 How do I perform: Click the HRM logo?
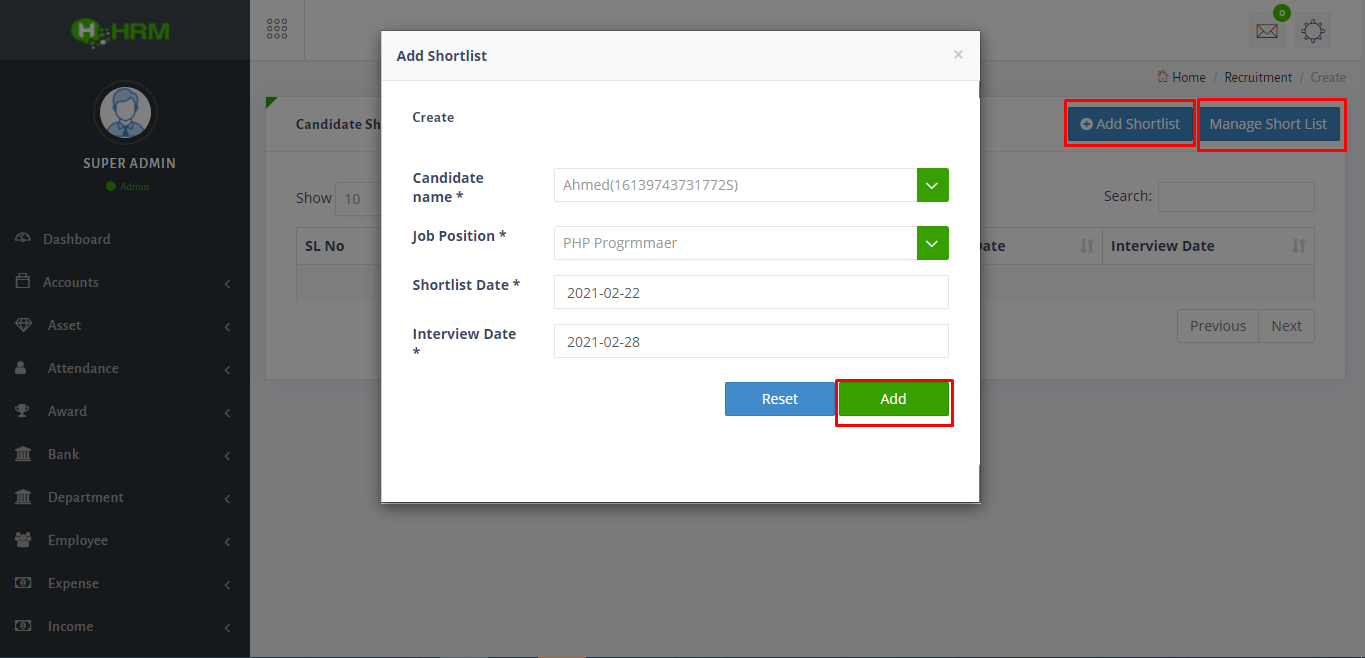point(121,30)
